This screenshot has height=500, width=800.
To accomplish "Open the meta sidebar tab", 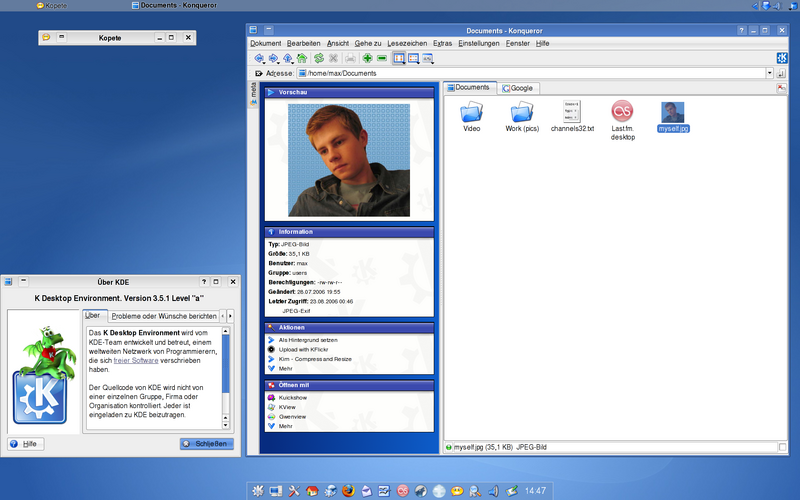I will tap(253, 95).
